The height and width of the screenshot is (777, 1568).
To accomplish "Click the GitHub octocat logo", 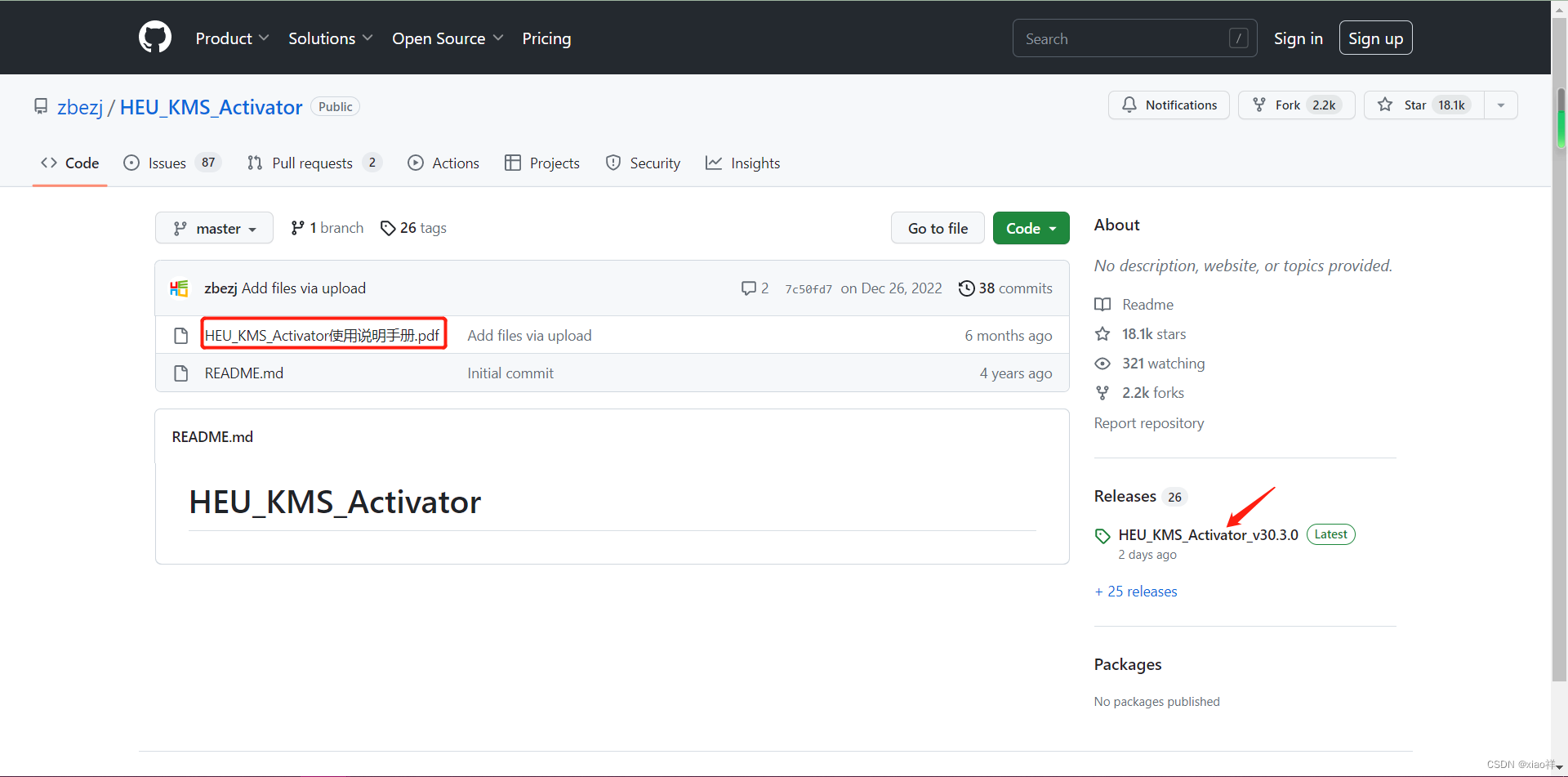I will (155, 38).
